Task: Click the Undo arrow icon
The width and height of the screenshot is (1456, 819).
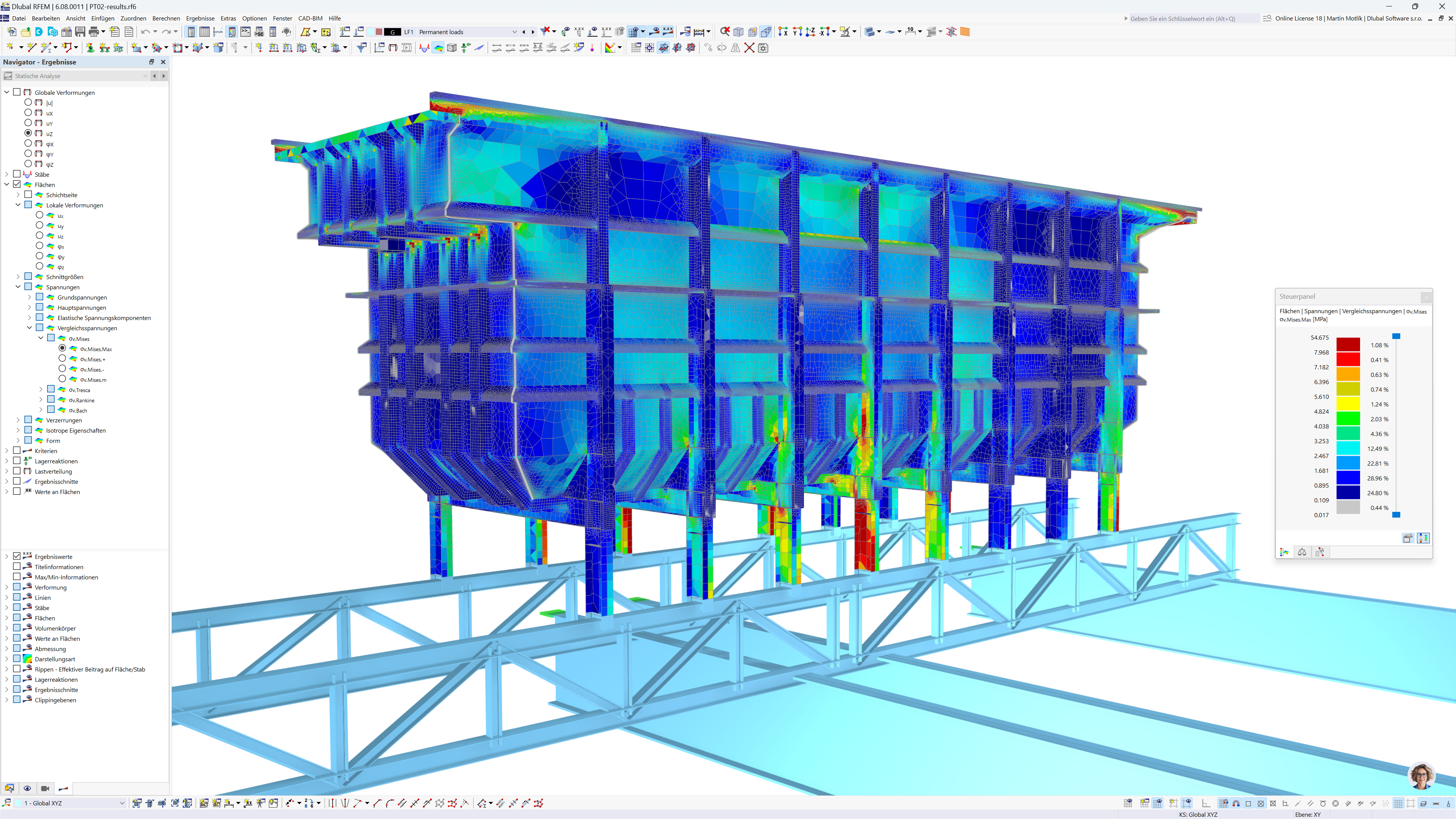Action: click(x=145, y=31)
